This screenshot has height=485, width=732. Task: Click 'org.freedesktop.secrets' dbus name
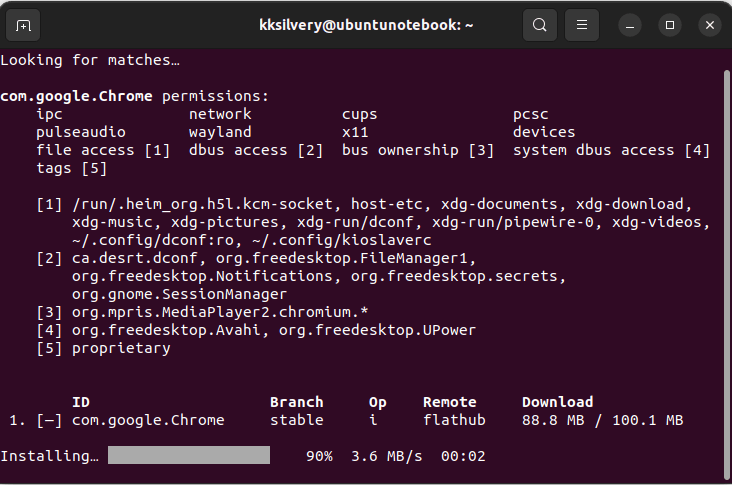[454, 276]
